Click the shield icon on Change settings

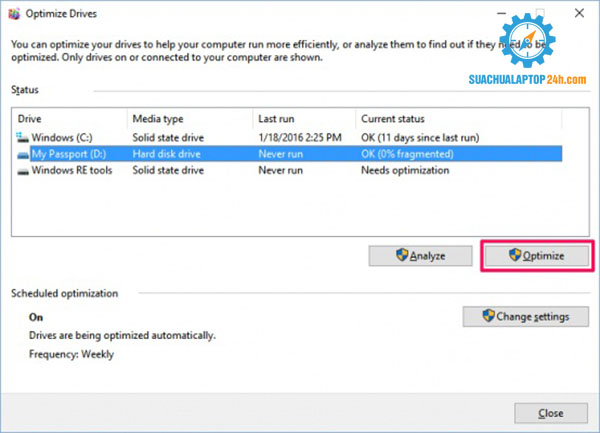[488, 316]
